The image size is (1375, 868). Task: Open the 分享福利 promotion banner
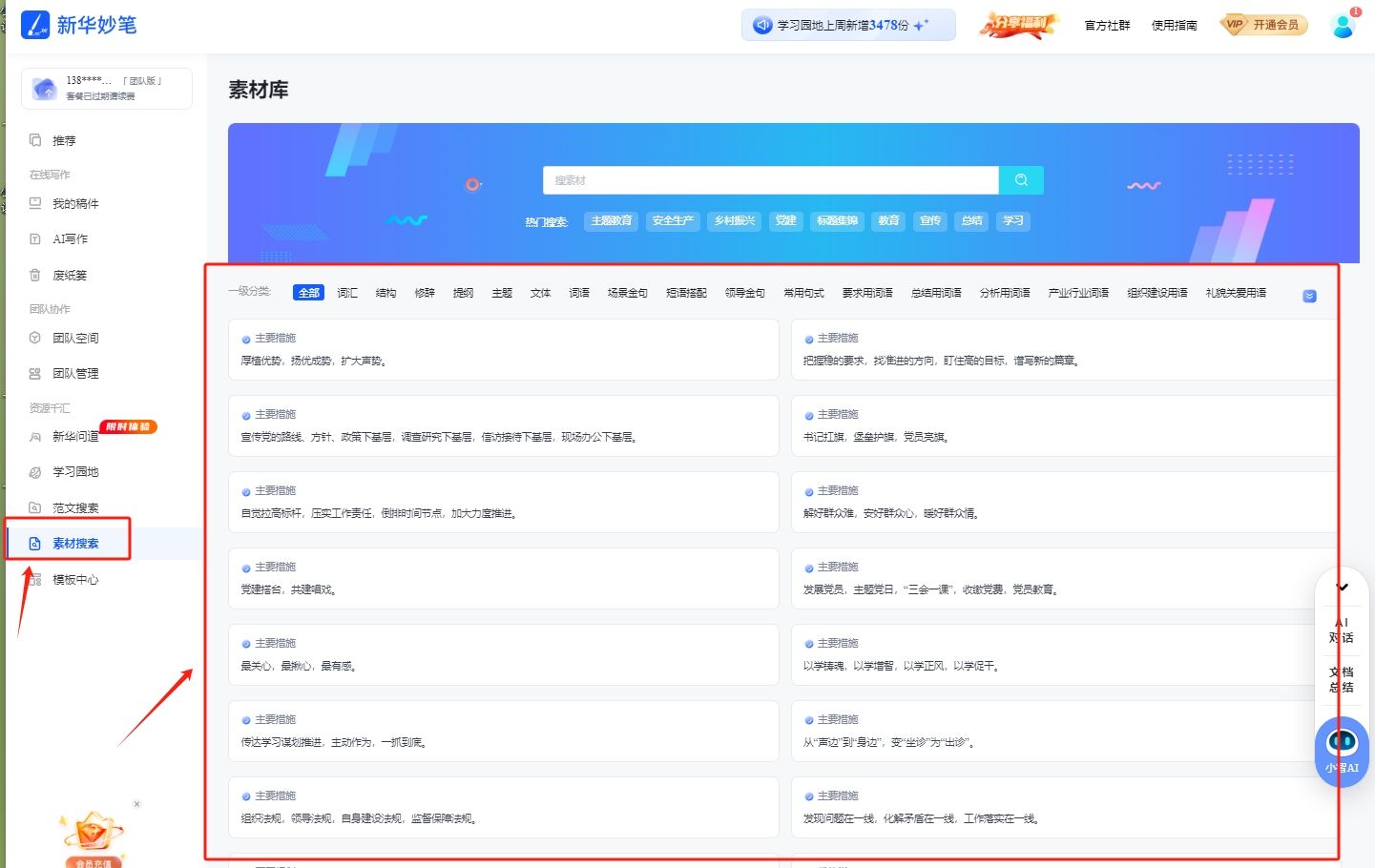[1019, 25]
